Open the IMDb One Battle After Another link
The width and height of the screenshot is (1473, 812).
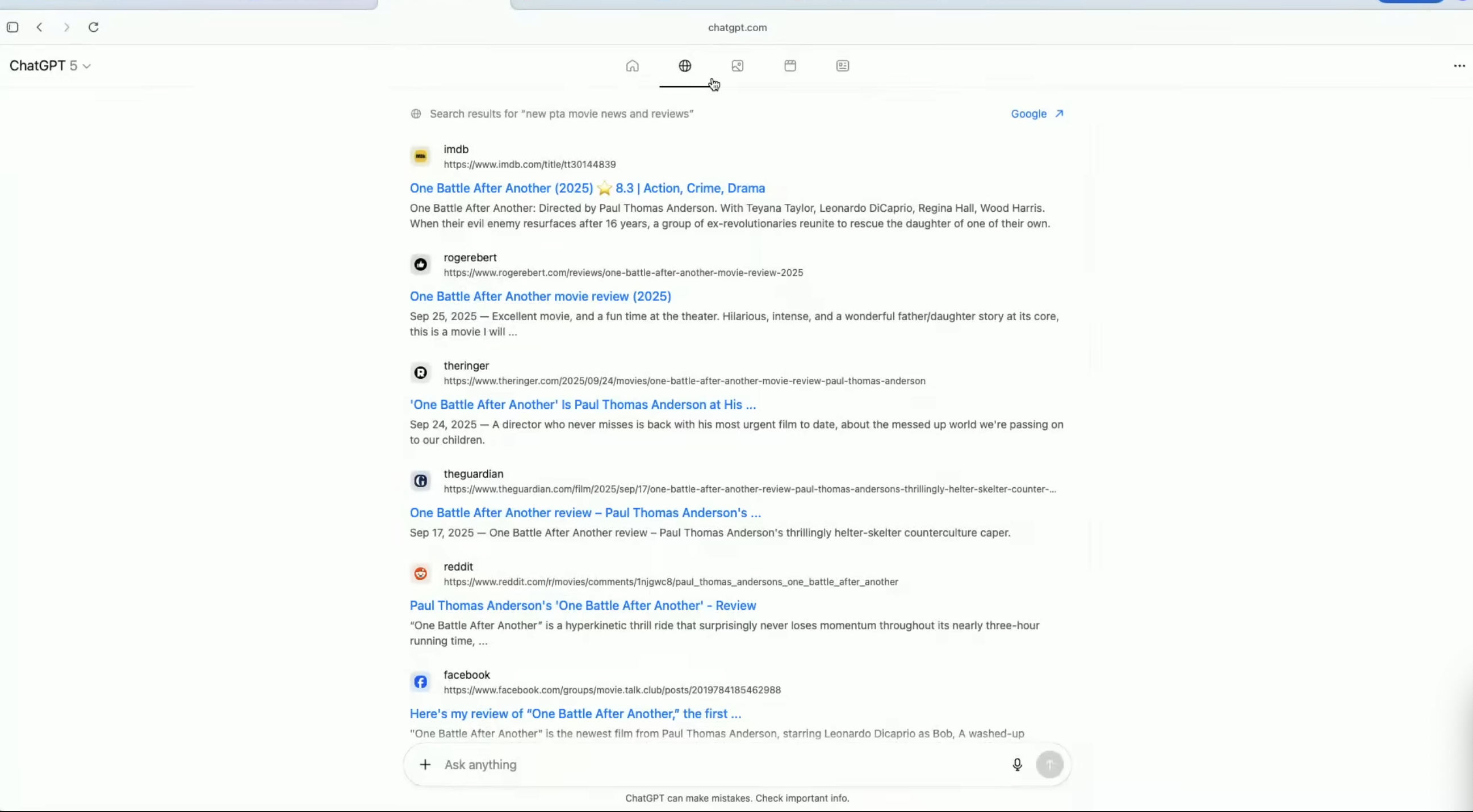(x=587, y=188)
